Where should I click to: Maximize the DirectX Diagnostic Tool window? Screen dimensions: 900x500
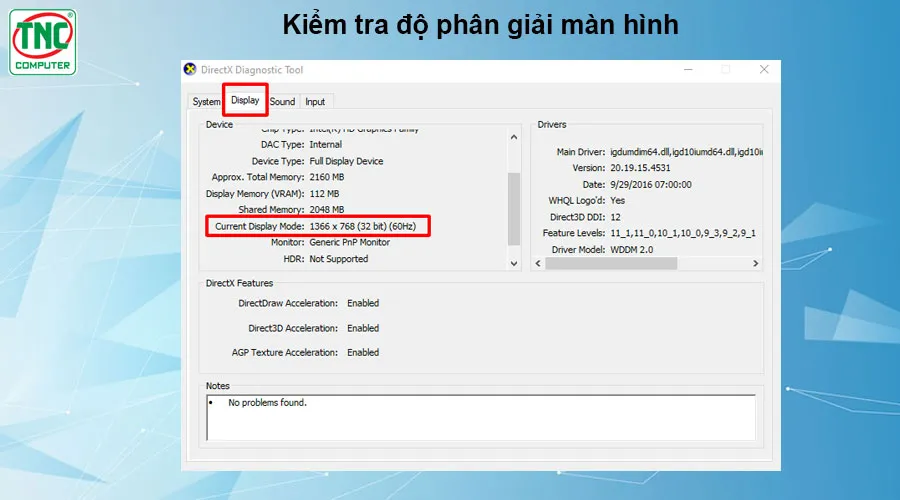point(726,69)
